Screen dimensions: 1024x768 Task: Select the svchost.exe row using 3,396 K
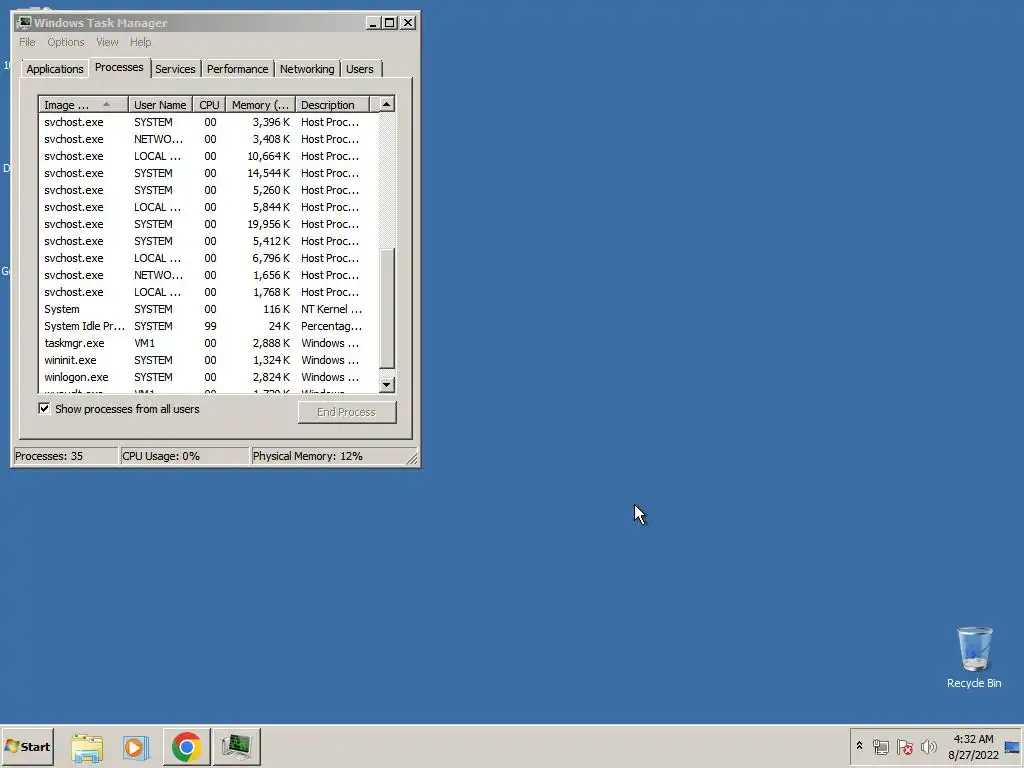[x=209, y=122]
